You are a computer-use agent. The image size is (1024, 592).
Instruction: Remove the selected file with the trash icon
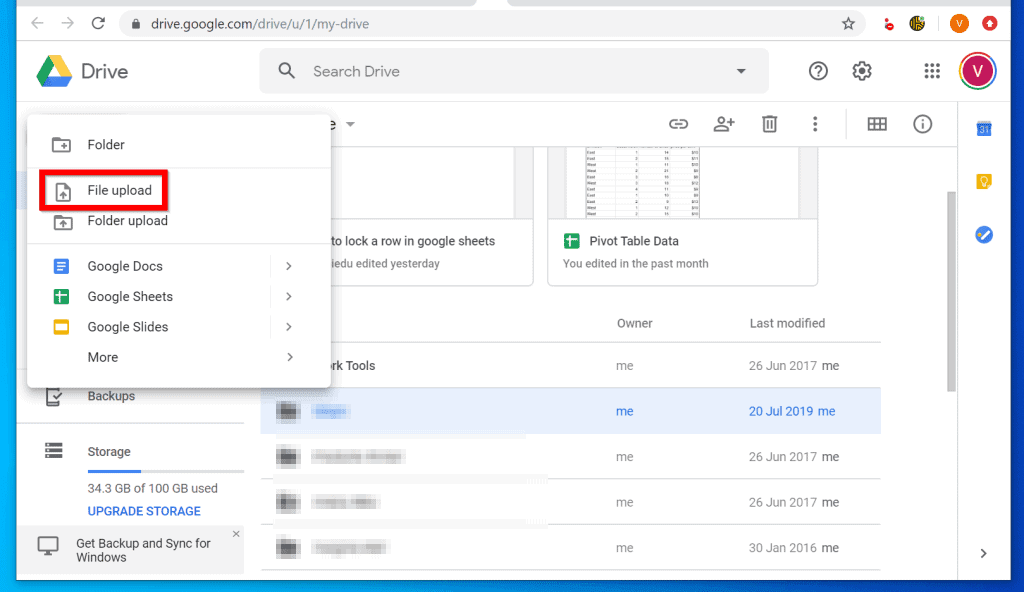tap(769, 124)
